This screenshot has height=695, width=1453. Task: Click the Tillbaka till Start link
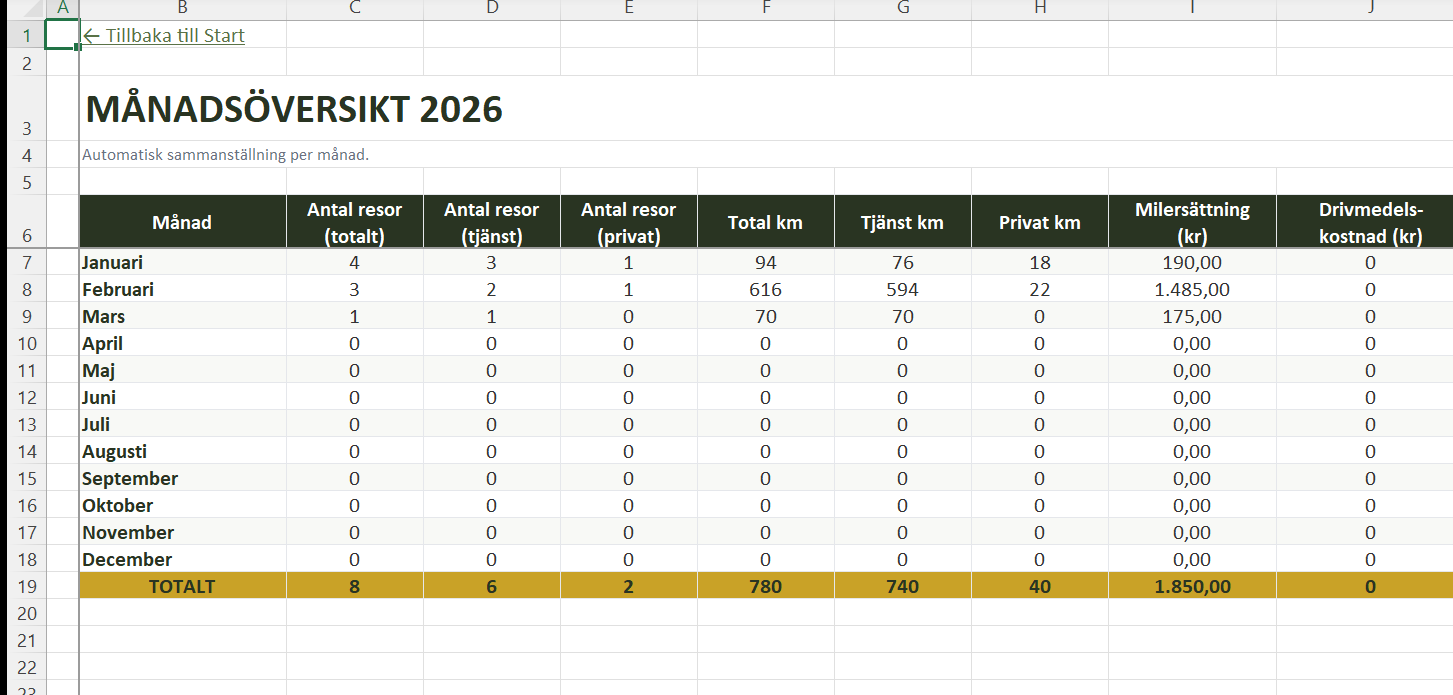(x=164, y=36)
